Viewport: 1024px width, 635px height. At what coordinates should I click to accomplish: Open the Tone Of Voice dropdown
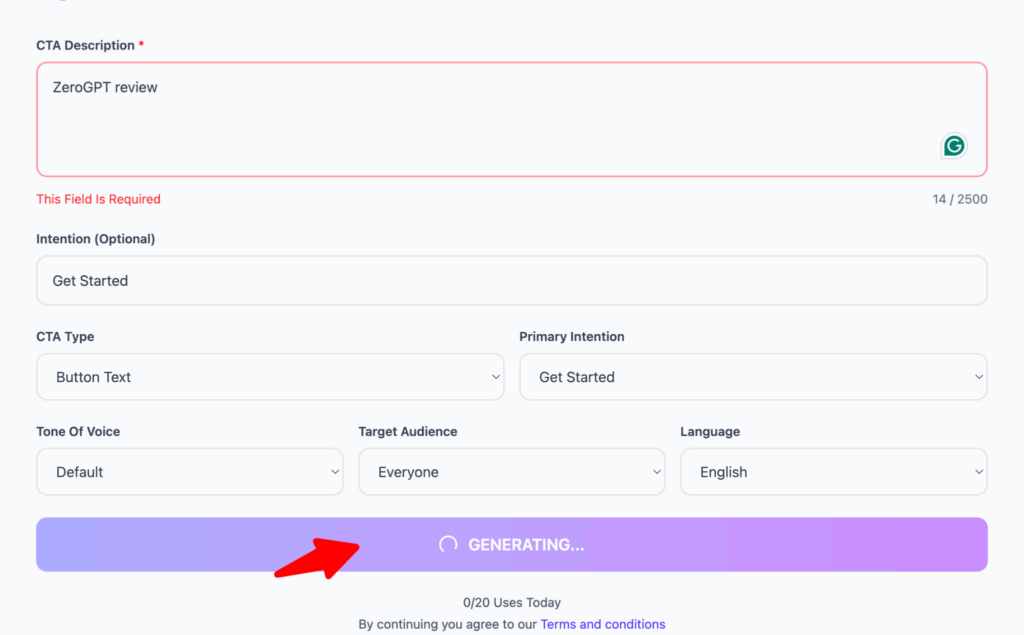tap(190, 472)
